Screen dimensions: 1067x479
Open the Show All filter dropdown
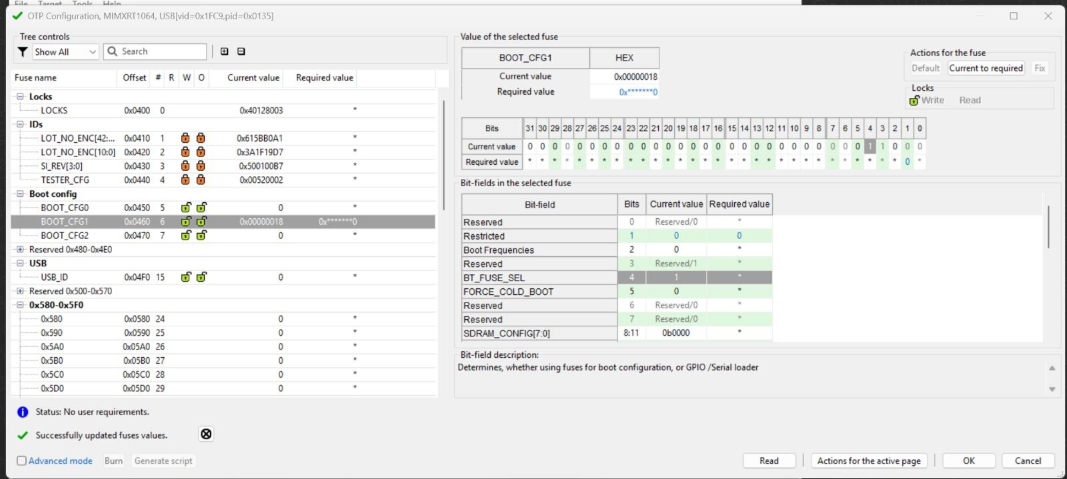coord(66,52)
